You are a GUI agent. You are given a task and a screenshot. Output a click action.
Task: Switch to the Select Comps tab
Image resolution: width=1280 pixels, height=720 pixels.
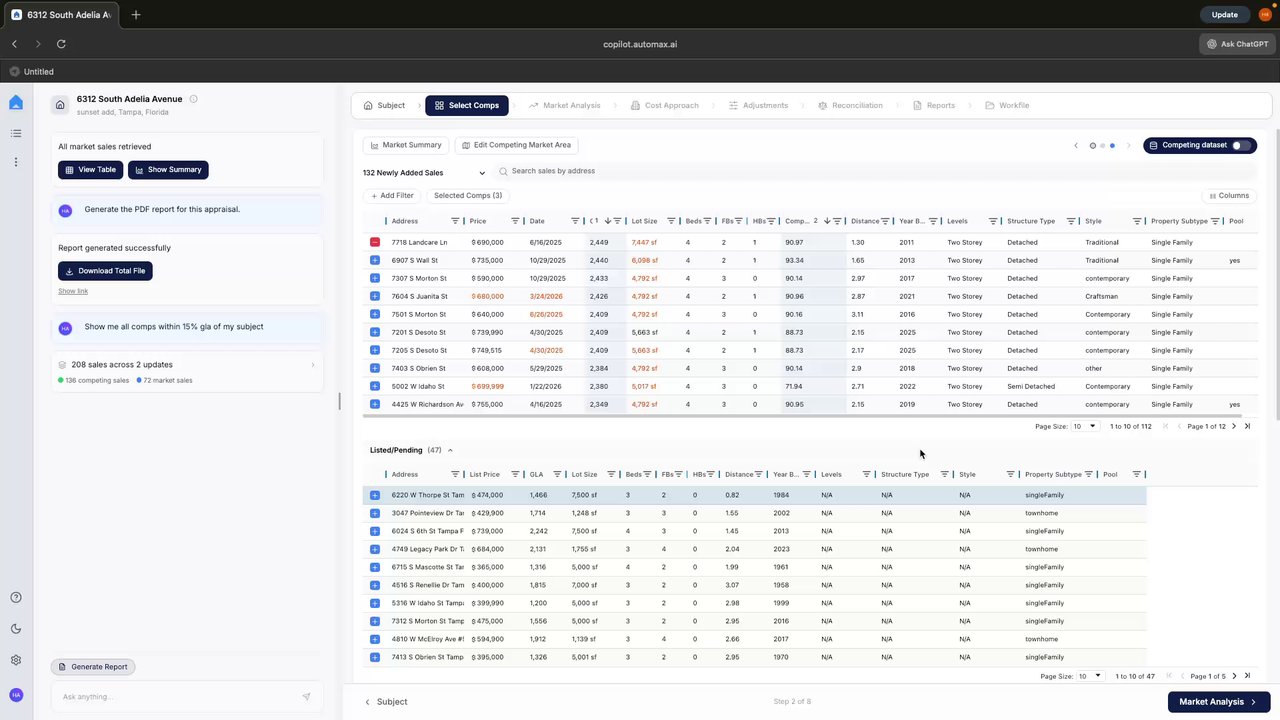467,105
